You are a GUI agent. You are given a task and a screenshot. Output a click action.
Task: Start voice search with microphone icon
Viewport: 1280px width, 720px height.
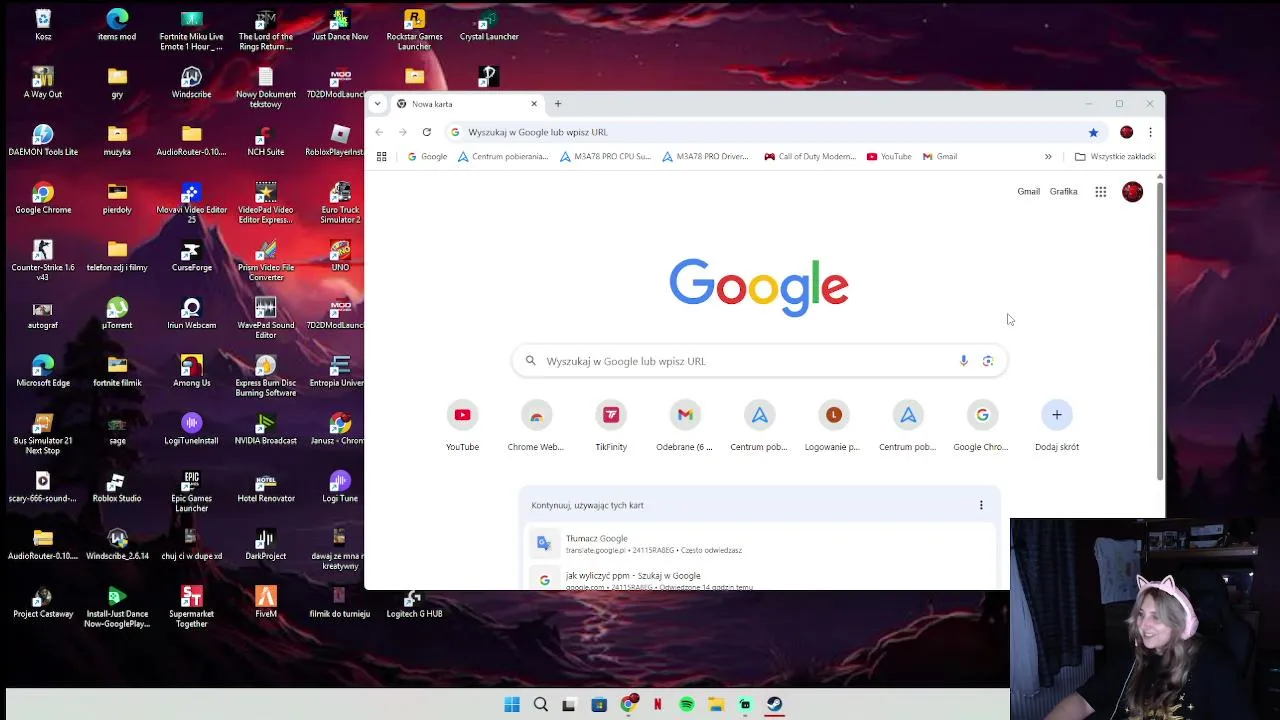click(x=963, y=361)
